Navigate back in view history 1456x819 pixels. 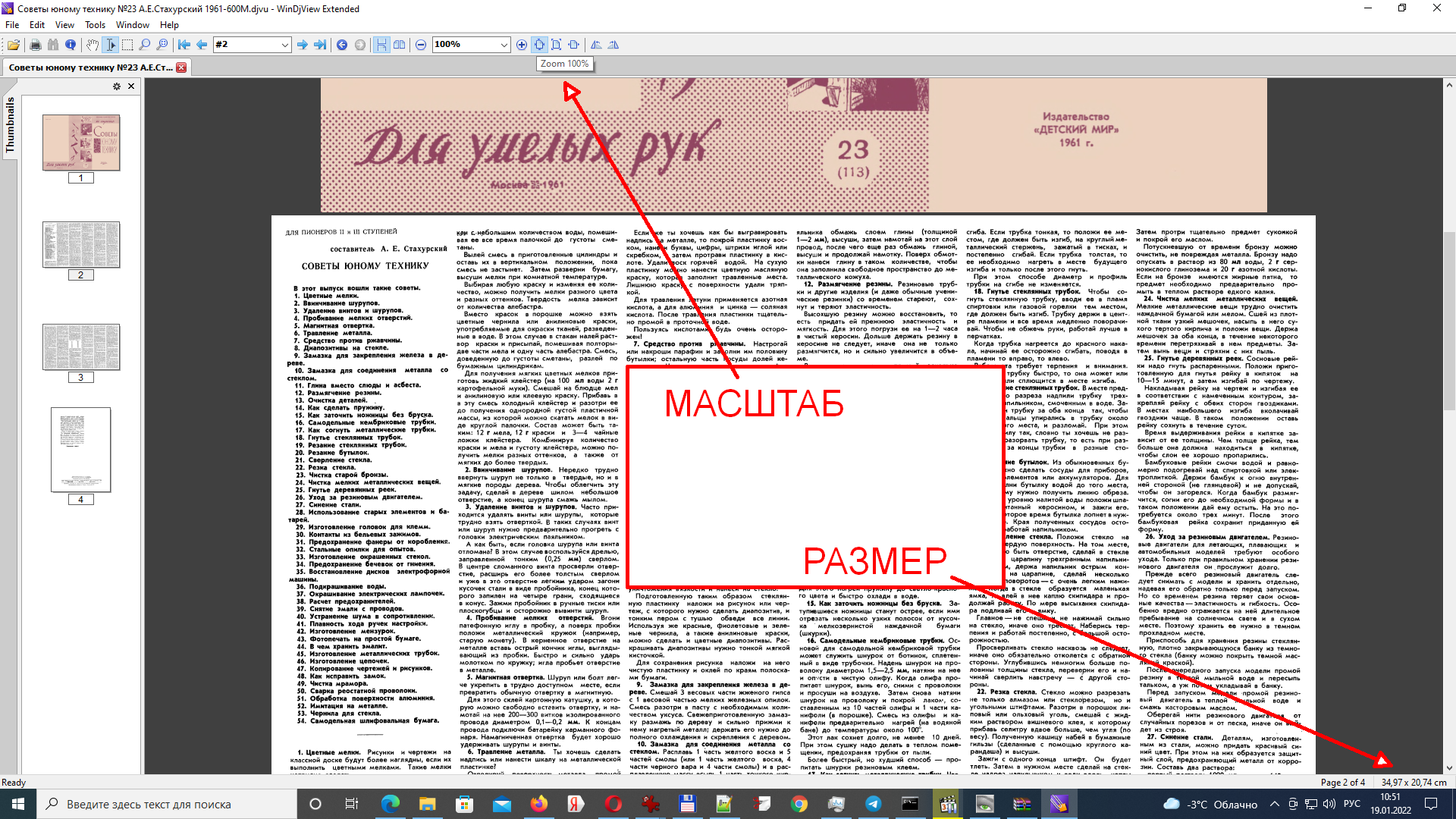(342, 45)
